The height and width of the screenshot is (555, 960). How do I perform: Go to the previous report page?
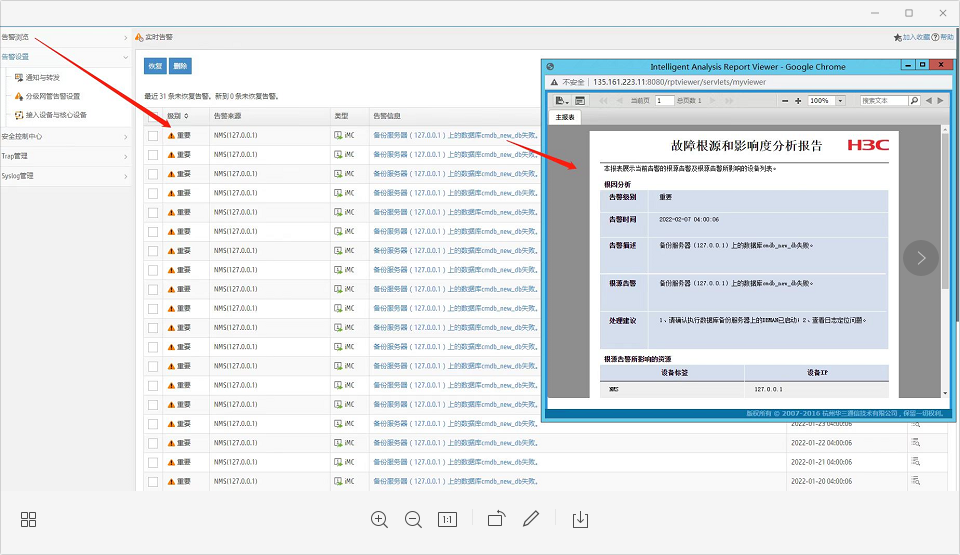click(x=619, y=100)
